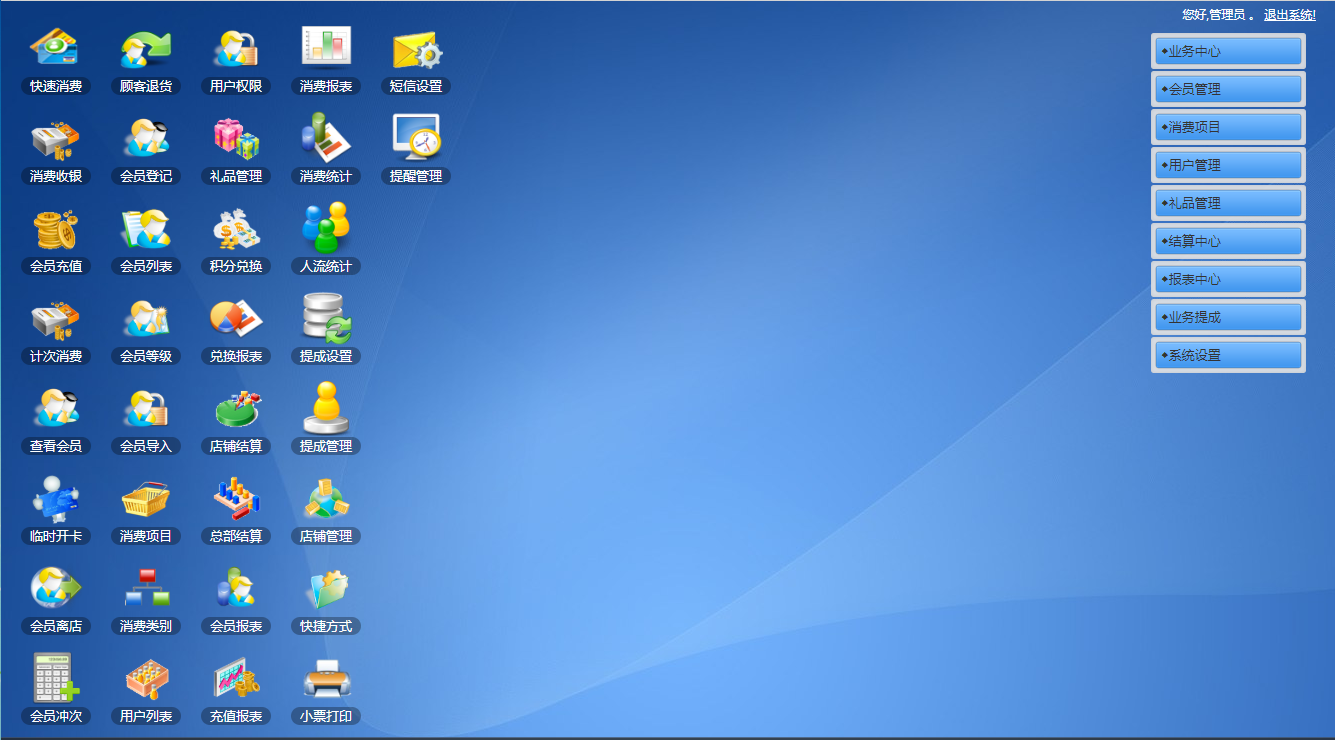Expand the 会员管理 sidebar section
This screenshot has height=740, width=1335.
pos(1228,89)
